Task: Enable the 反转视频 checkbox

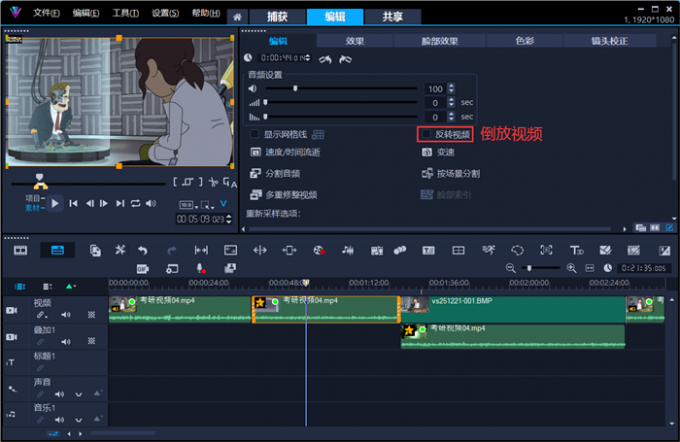Action: click(427, 134)
